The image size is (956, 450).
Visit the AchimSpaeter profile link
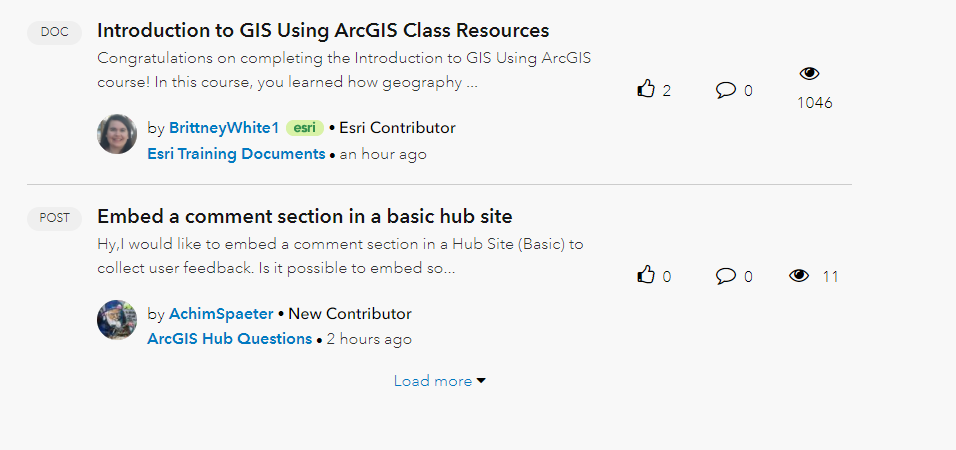pos(221,314)
